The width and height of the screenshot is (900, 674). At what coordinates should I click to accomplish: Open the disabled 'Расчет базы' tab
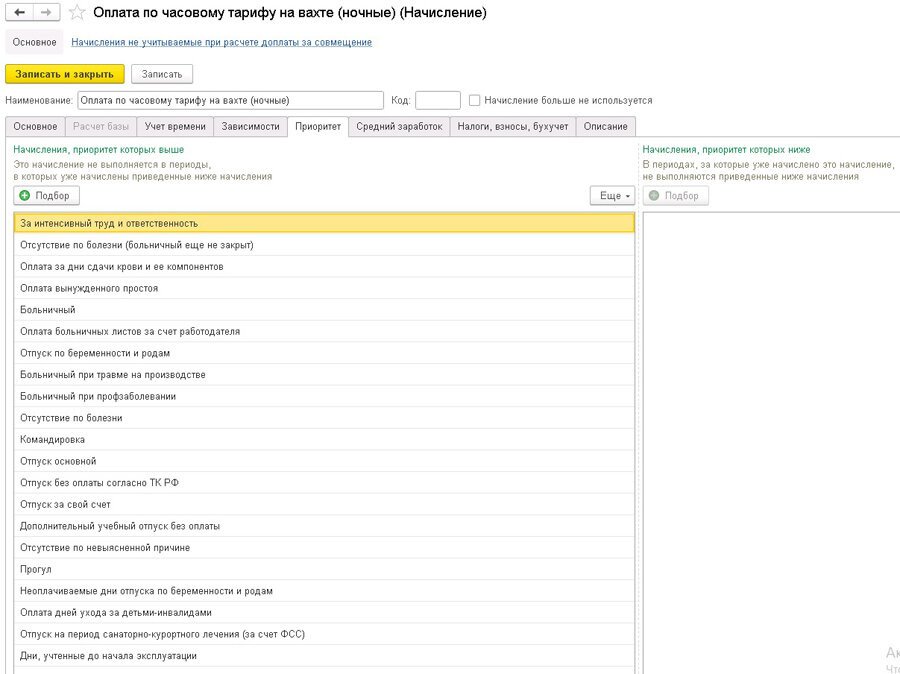tap(101, 126)
